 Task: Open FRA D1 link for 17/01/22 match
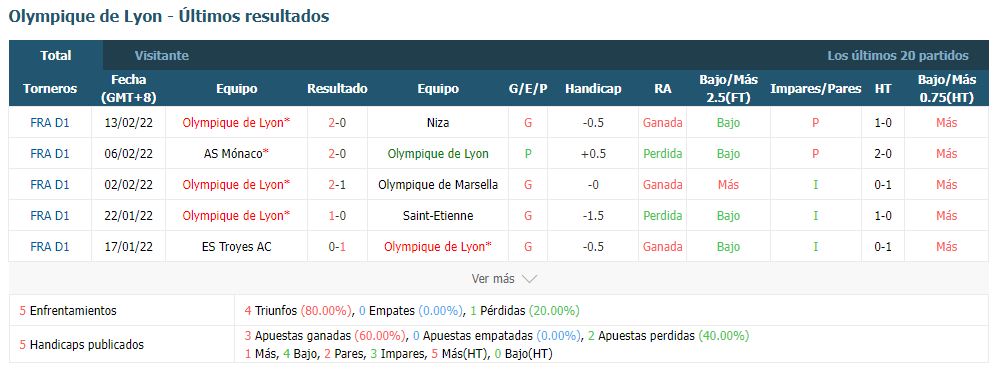[50, 246]
